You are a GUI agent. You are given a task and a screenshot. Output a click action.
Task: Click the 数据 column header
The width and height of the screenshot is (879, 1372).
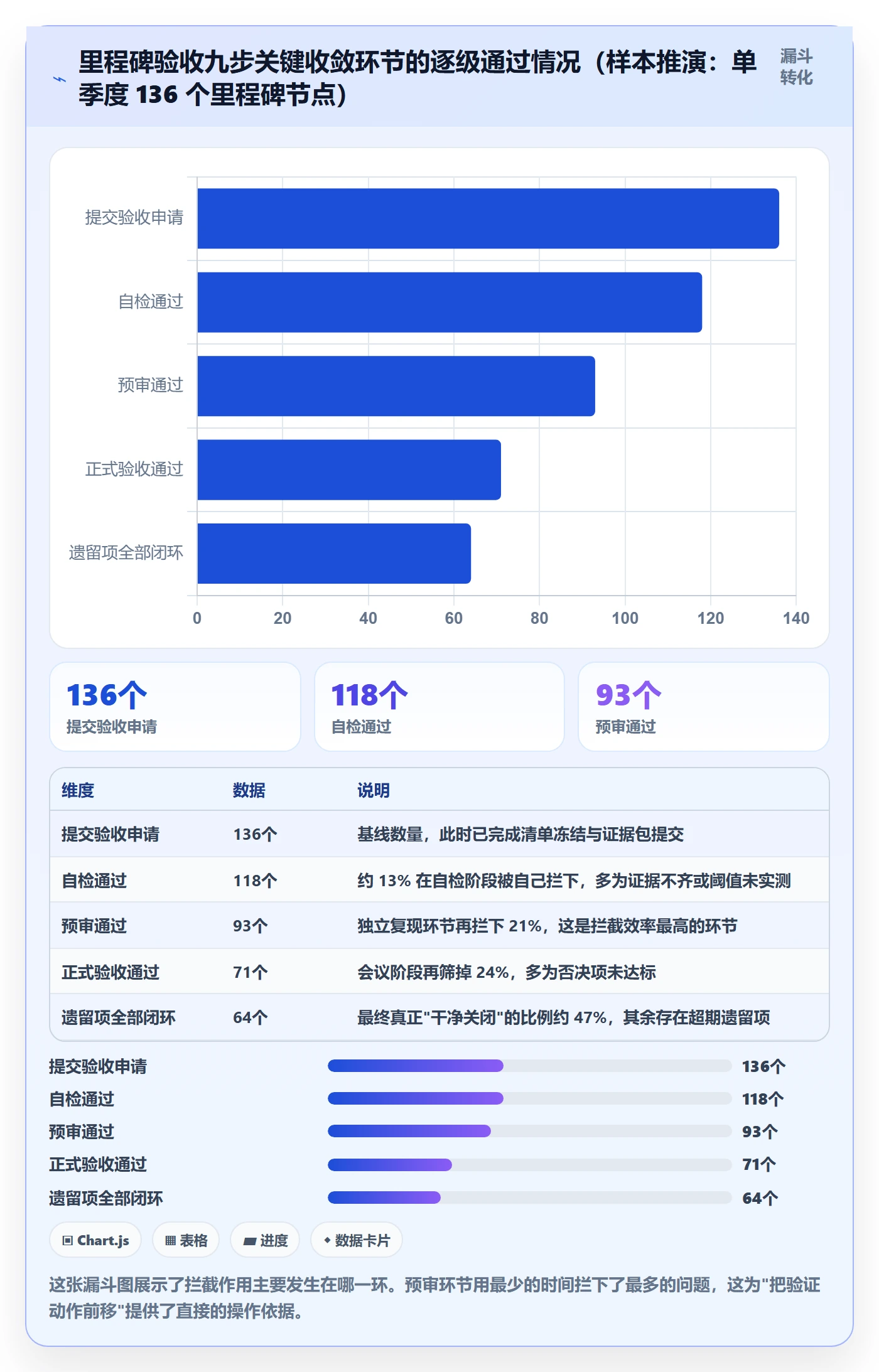pyautogui.click(x=249, y=790)
